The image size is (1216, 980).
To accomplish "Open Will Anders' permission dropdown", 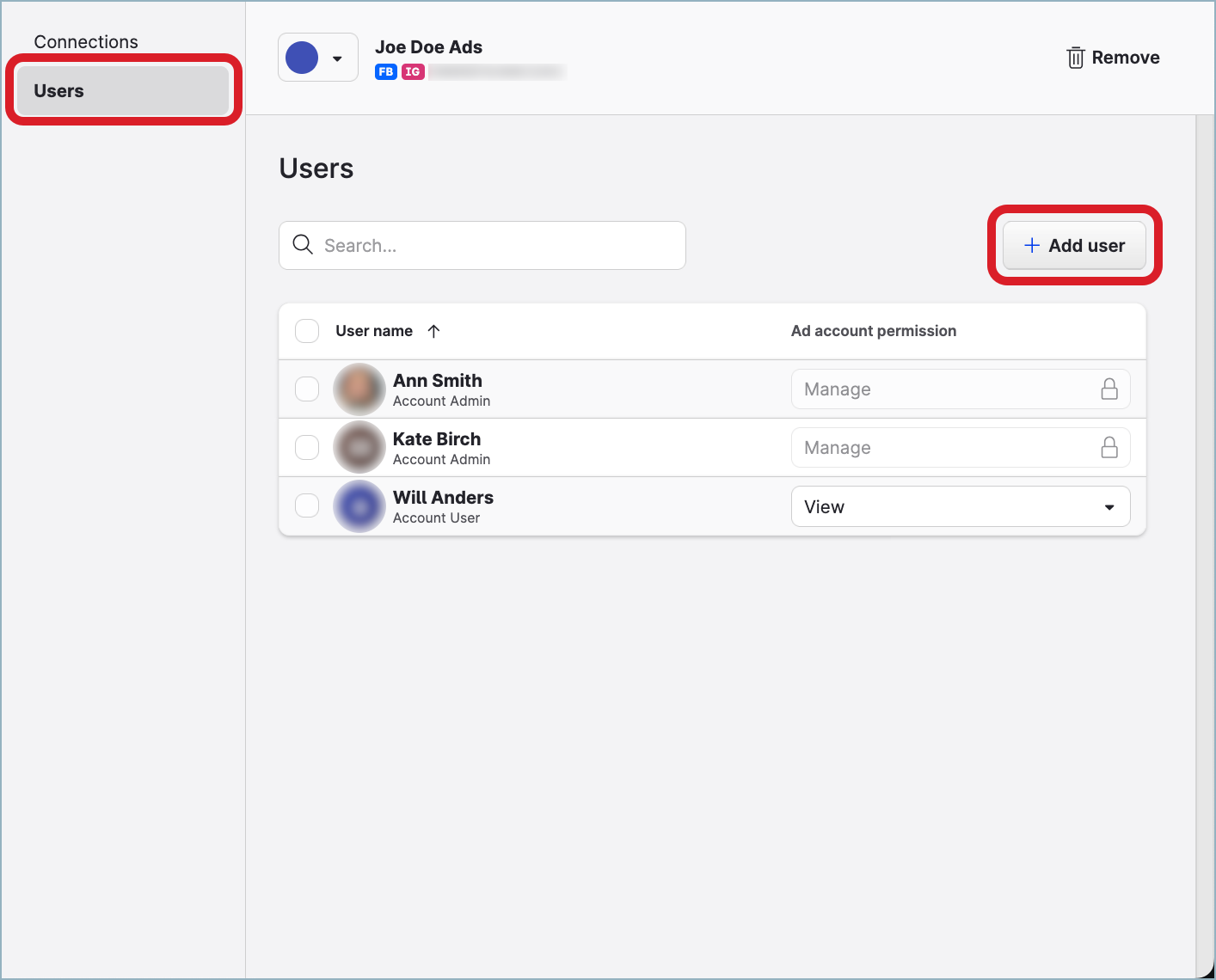I will pyautogui.click(x=961, y=506).
